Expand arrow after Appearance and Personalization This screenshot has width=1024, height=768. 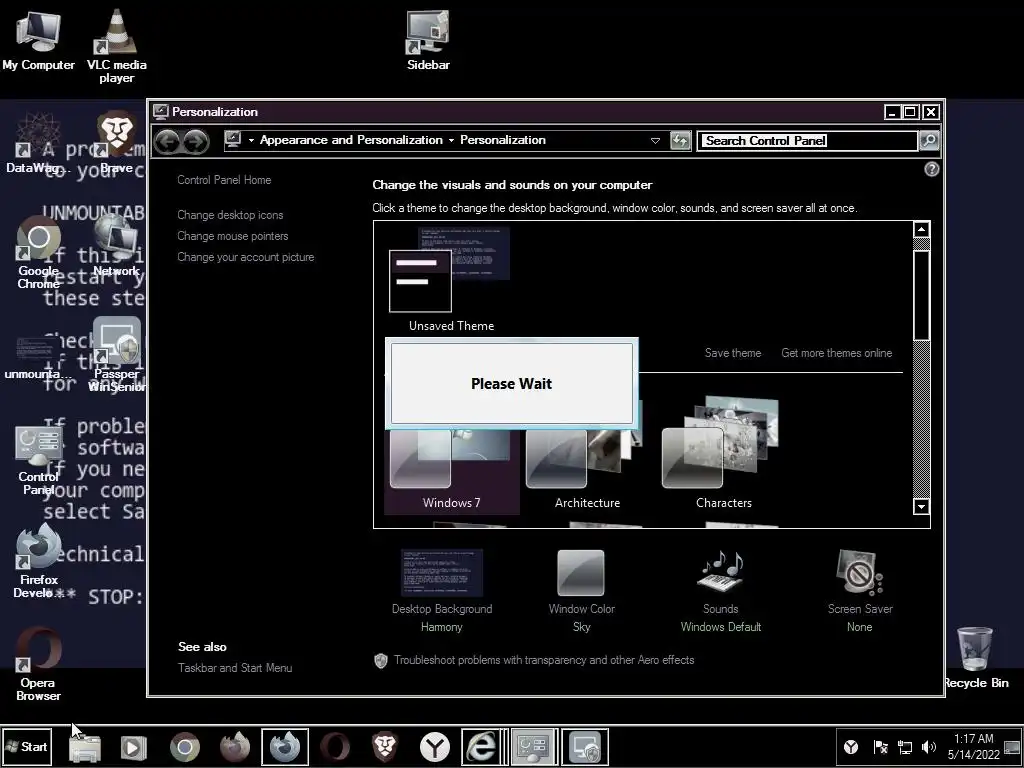pos(451,140)
